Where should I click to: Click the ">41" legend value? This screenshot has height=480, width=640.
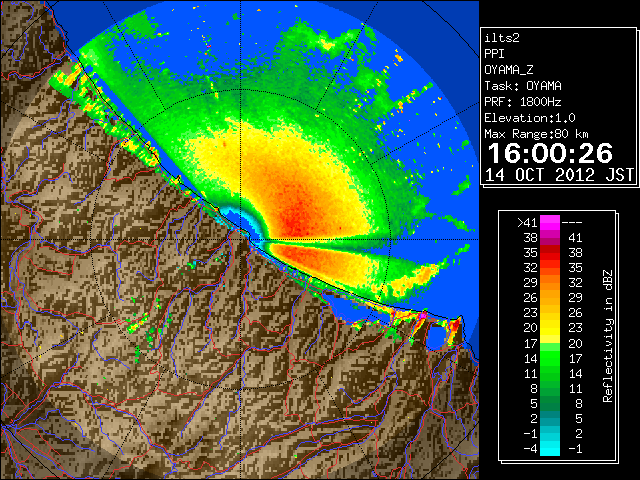[x=527, y=223]
